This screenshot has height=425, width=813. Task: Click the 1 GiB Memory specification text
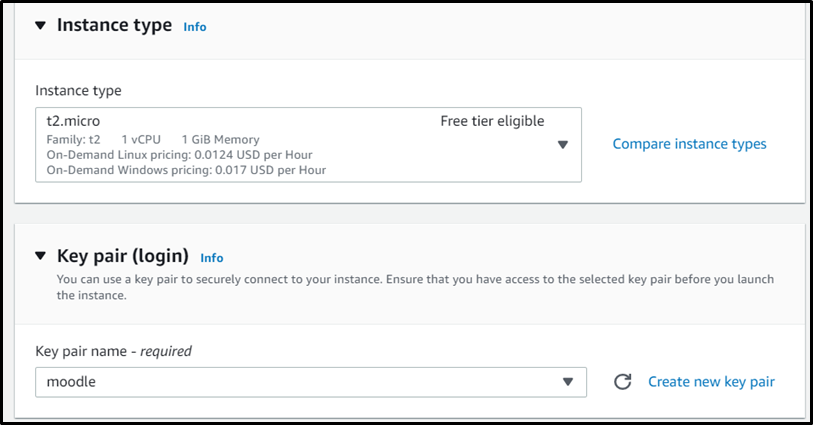pyautogui.click(x=220, y=140)
